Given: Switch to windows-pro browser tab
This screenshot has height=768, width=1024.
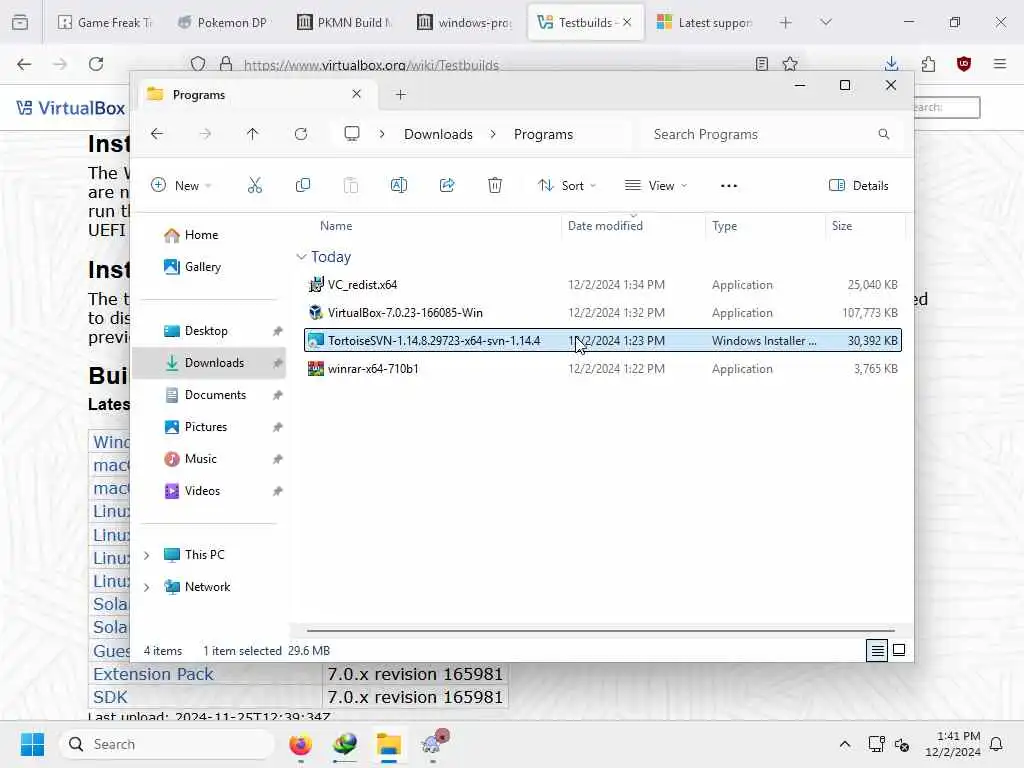Looking at the screenshot, I should click(x=464, y=22).
